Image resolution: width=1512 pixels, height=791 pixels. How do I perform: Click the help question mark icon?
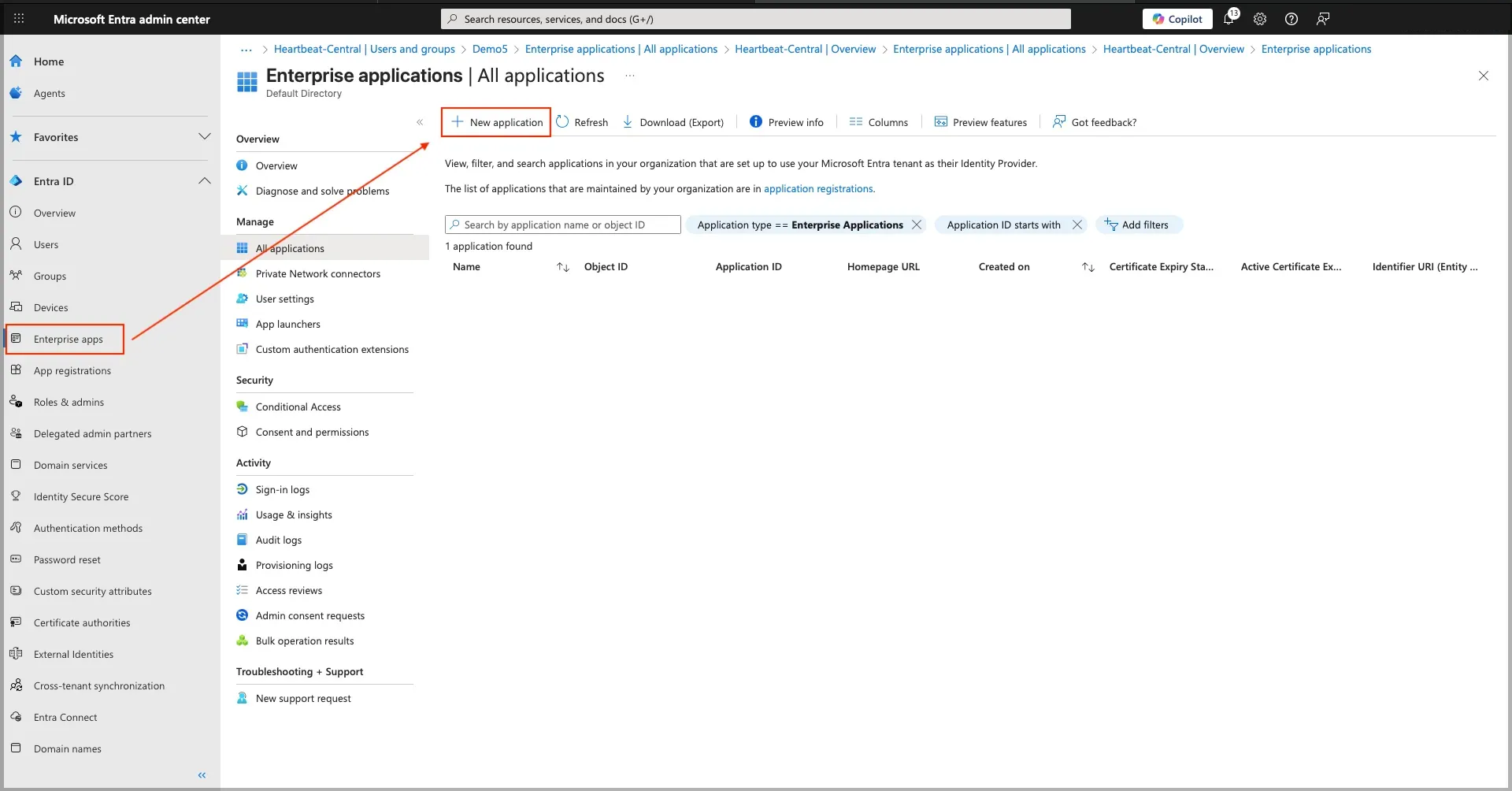pyautogui.click(x=1291, y=19)
